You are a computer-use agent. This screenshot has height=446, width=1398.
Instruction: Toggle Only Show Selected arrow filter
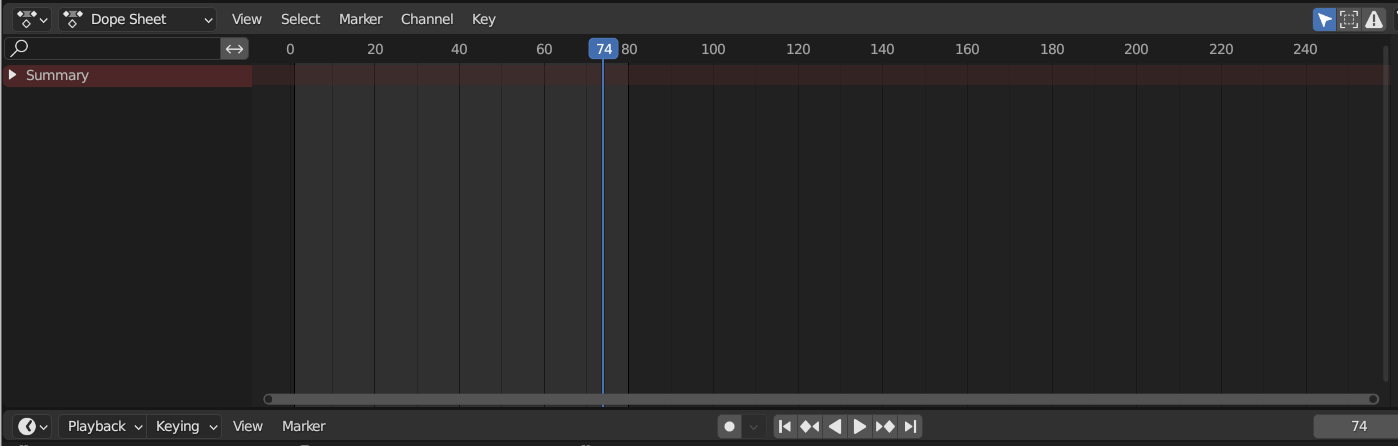[x=1324, y=19]
